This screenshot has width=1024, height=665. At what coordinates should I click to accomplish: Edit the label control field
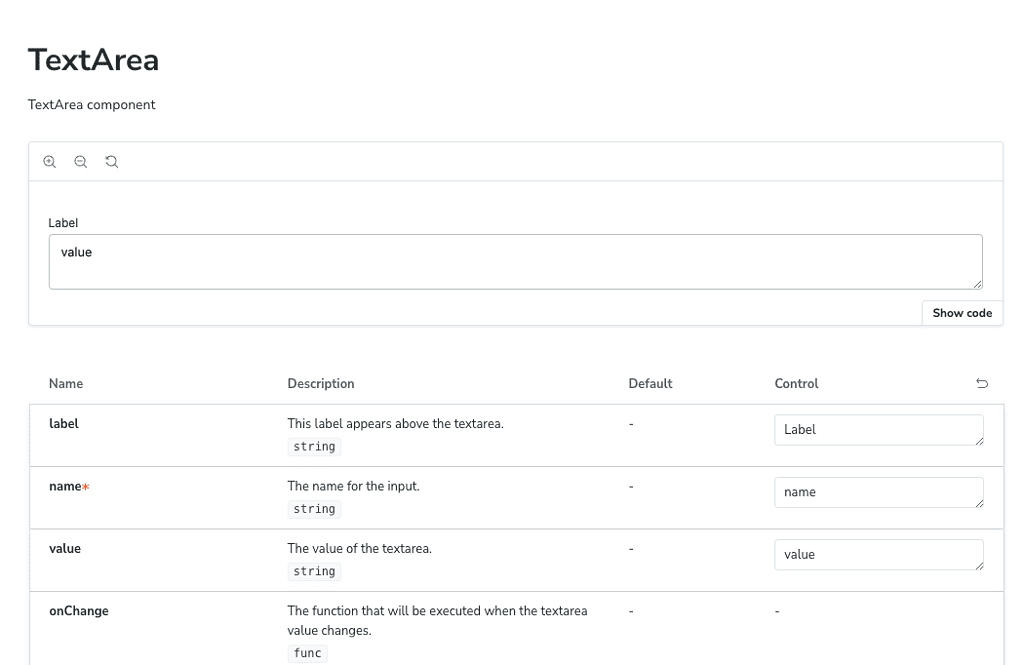click(878, 430)
